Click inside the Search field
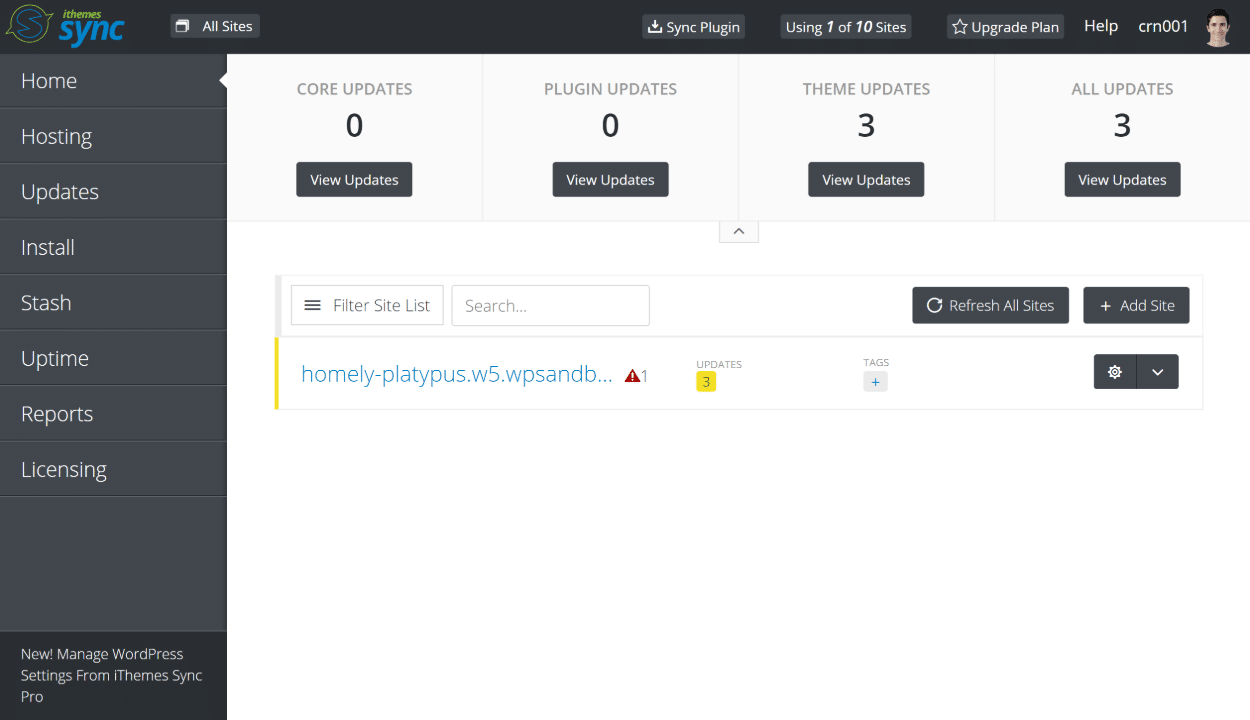Image resolution: width=1250 pixels, height=720 pixels. pos(550,305)
